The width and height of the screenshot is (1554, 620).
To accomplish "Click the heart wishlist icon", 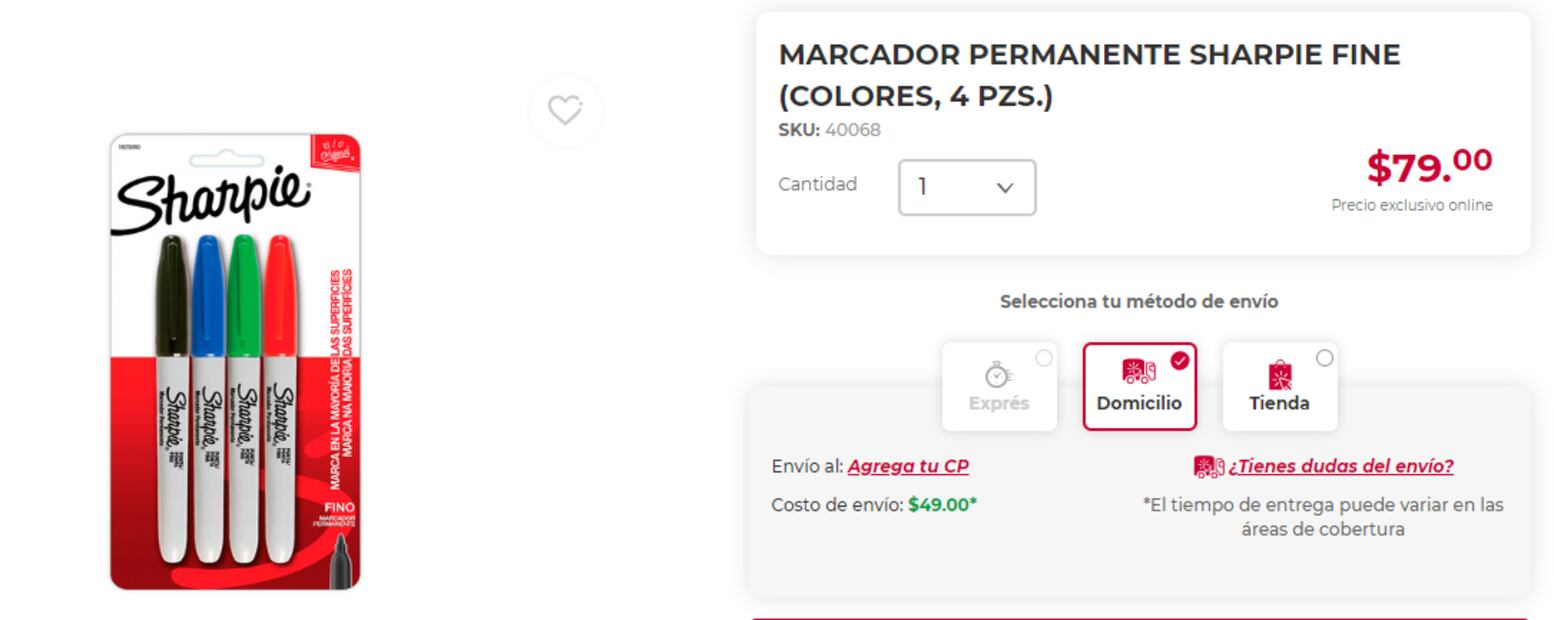I will point(565,110).
